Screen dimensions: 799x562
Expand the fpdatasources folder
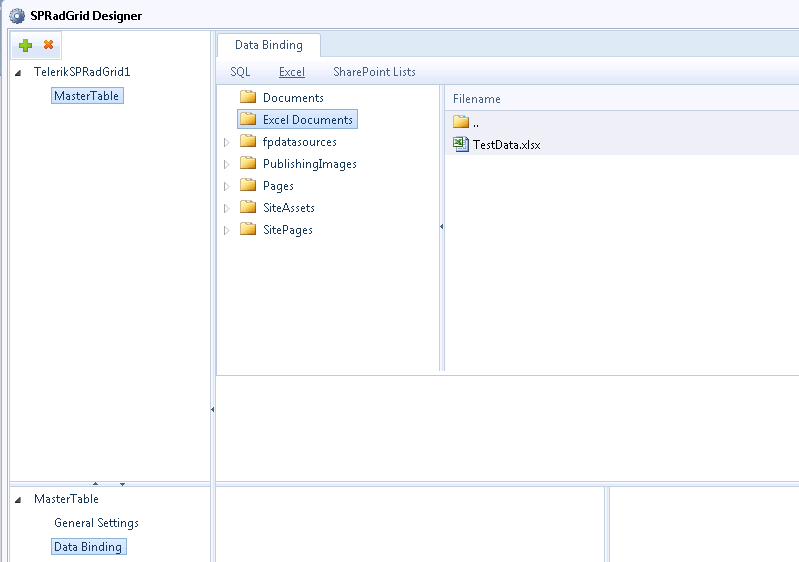[227, 142]
